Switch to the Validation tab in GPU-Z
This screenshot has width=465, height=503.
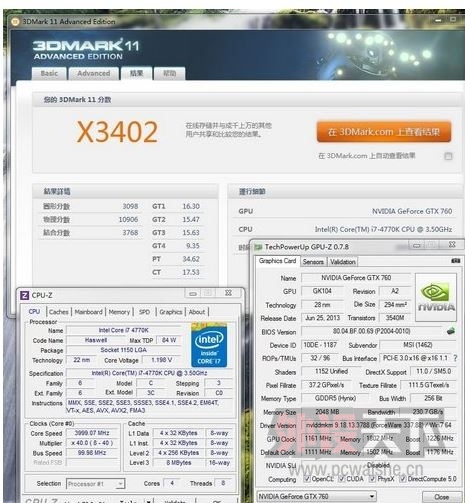[343, 262]
